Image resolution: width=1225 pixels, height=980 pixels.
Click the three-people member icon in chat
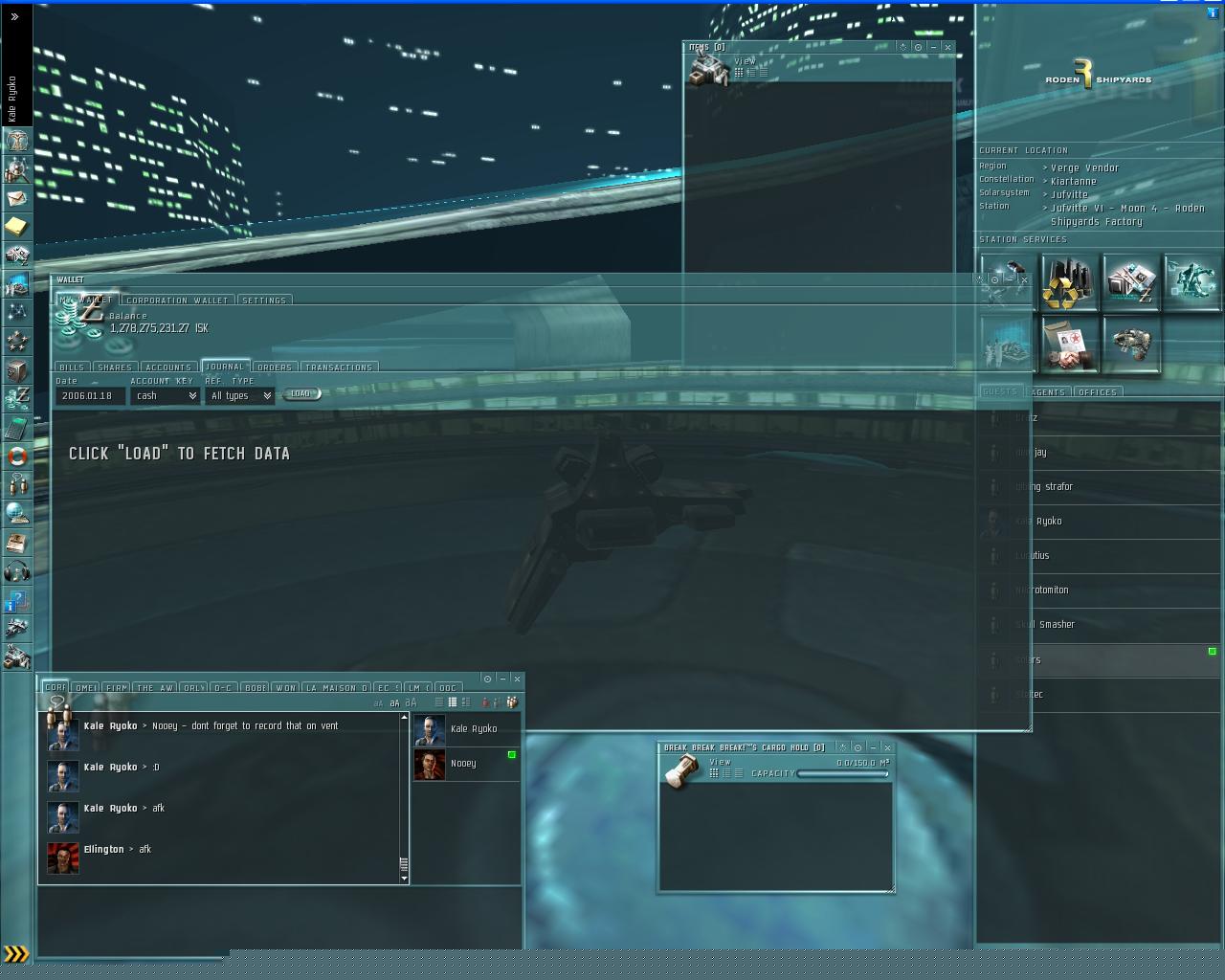pos(512,702)
